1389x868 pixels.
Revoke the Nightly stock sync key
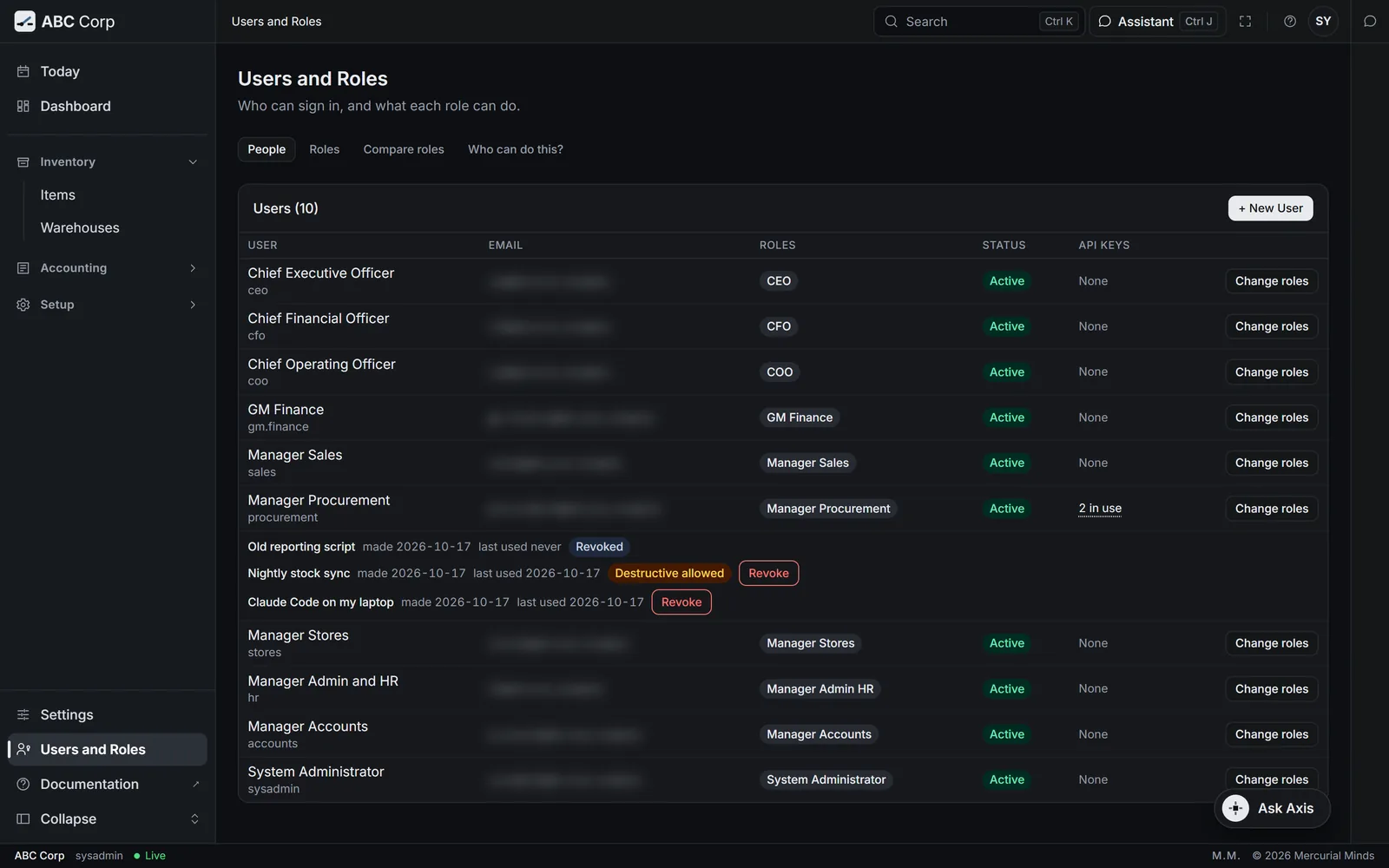tap(769, 573)
